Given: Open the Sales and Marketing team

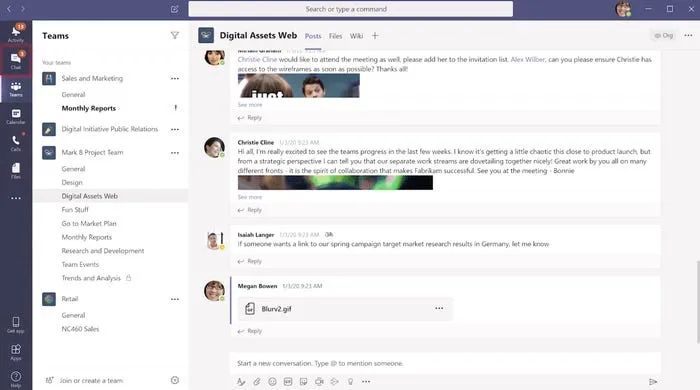Looking at the screenshot, I should point(92,79).
